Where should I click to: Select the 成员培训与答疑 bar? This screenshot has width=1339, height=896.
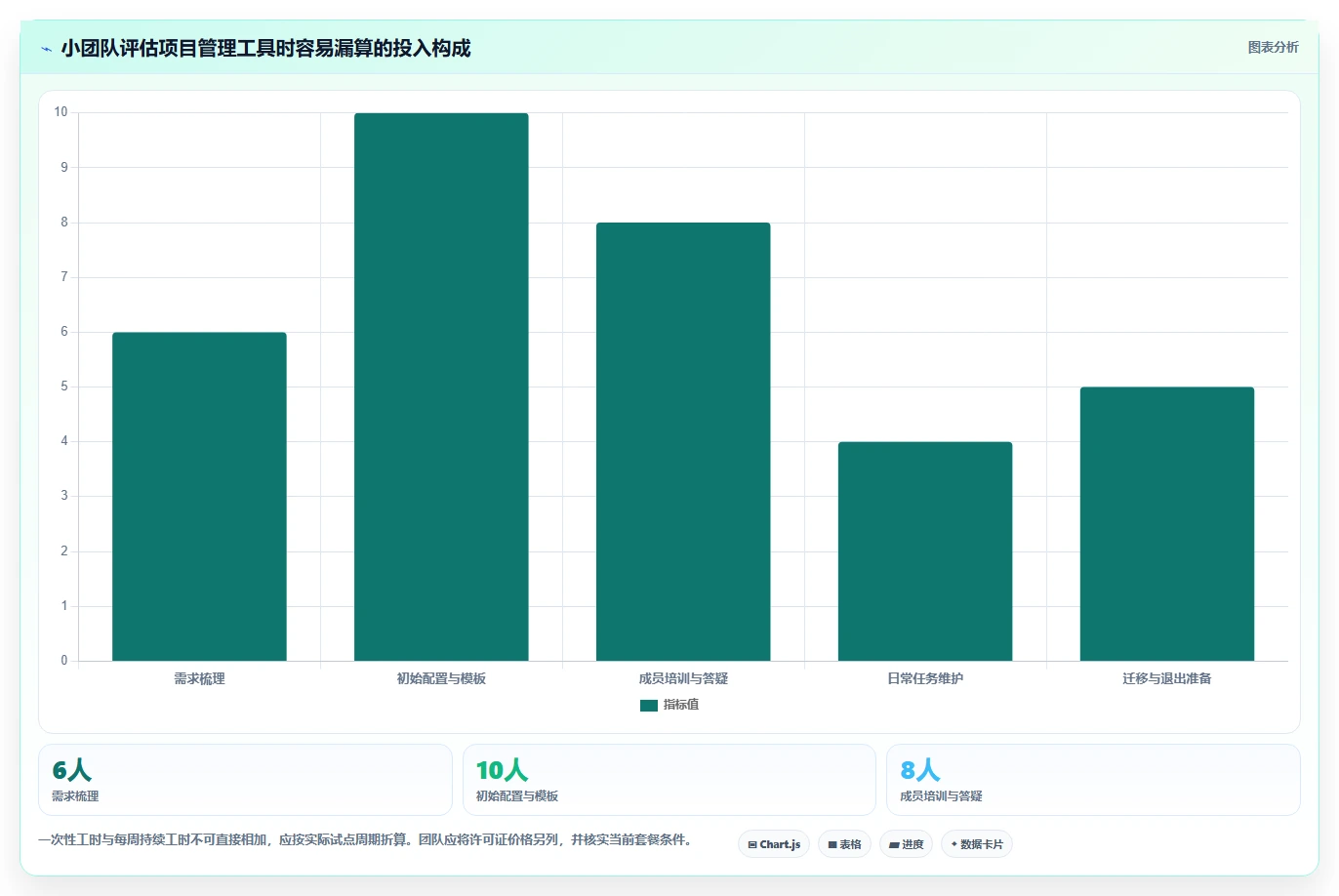683,442
